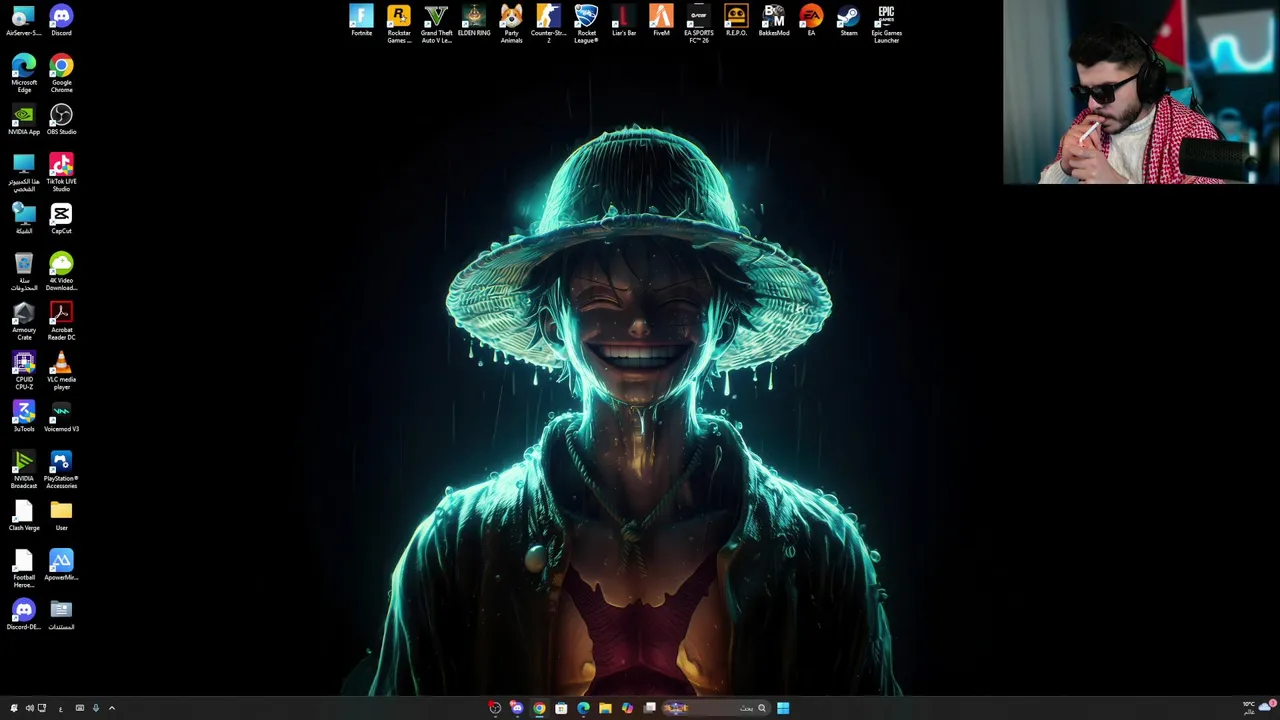Viewport: 1280px width, 720px height.
Task: Open Acrobat Reader DC shortcut
Action: pyautogui.click(x=61, y=322)
